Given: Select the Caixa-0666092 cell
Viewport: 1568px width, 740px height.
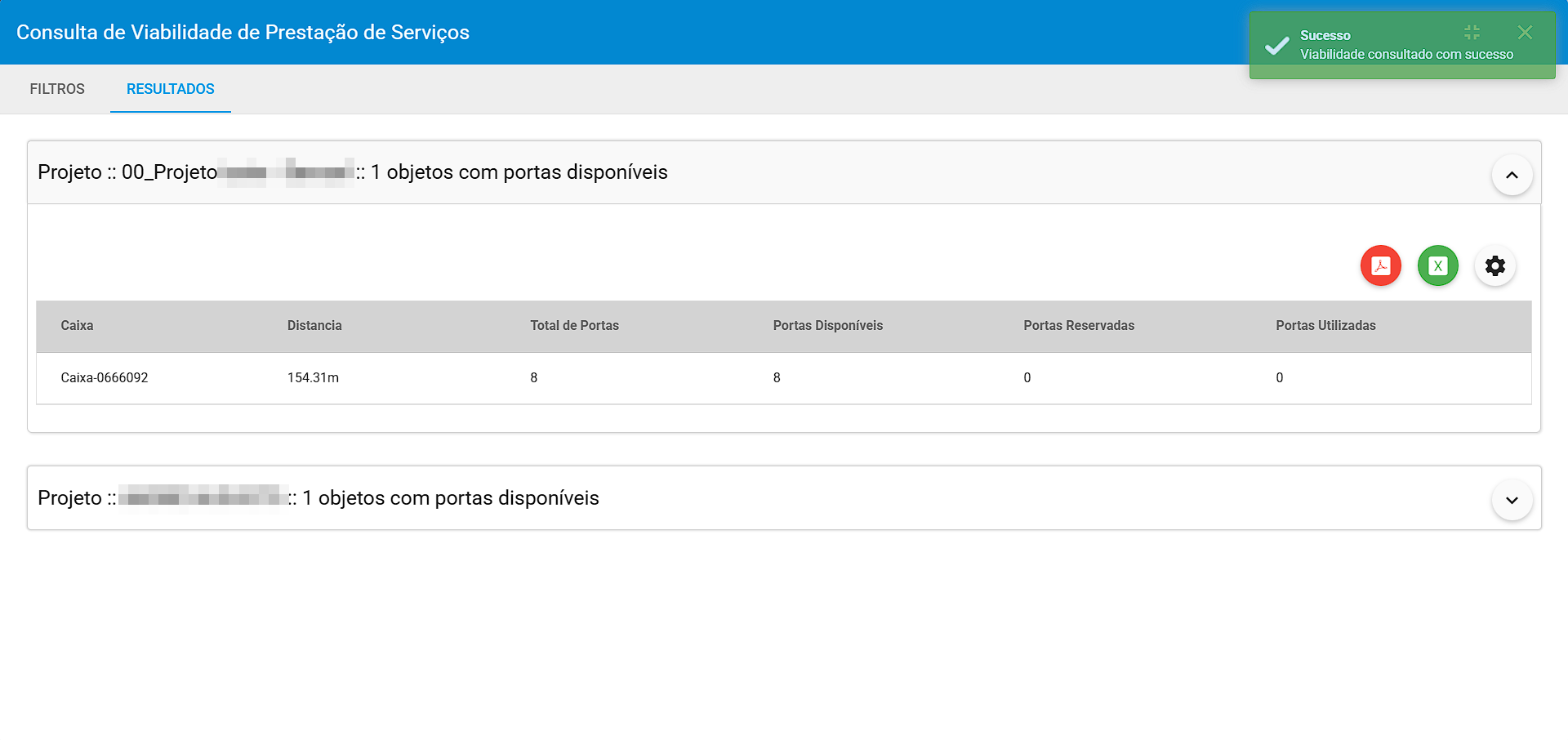Looking at the screenshot, I should [x=105, y=377].
